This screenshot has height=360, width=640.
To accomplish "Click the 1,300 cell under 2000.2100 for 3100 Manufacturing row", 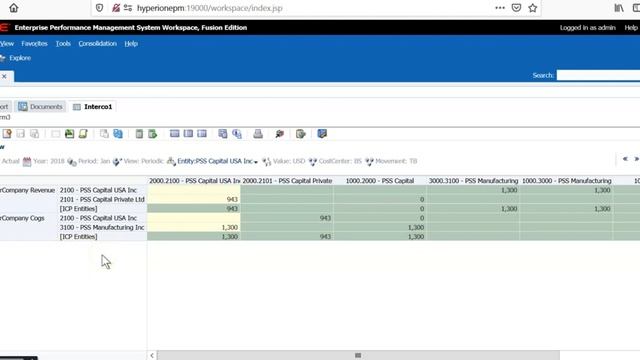I will 194,227.
